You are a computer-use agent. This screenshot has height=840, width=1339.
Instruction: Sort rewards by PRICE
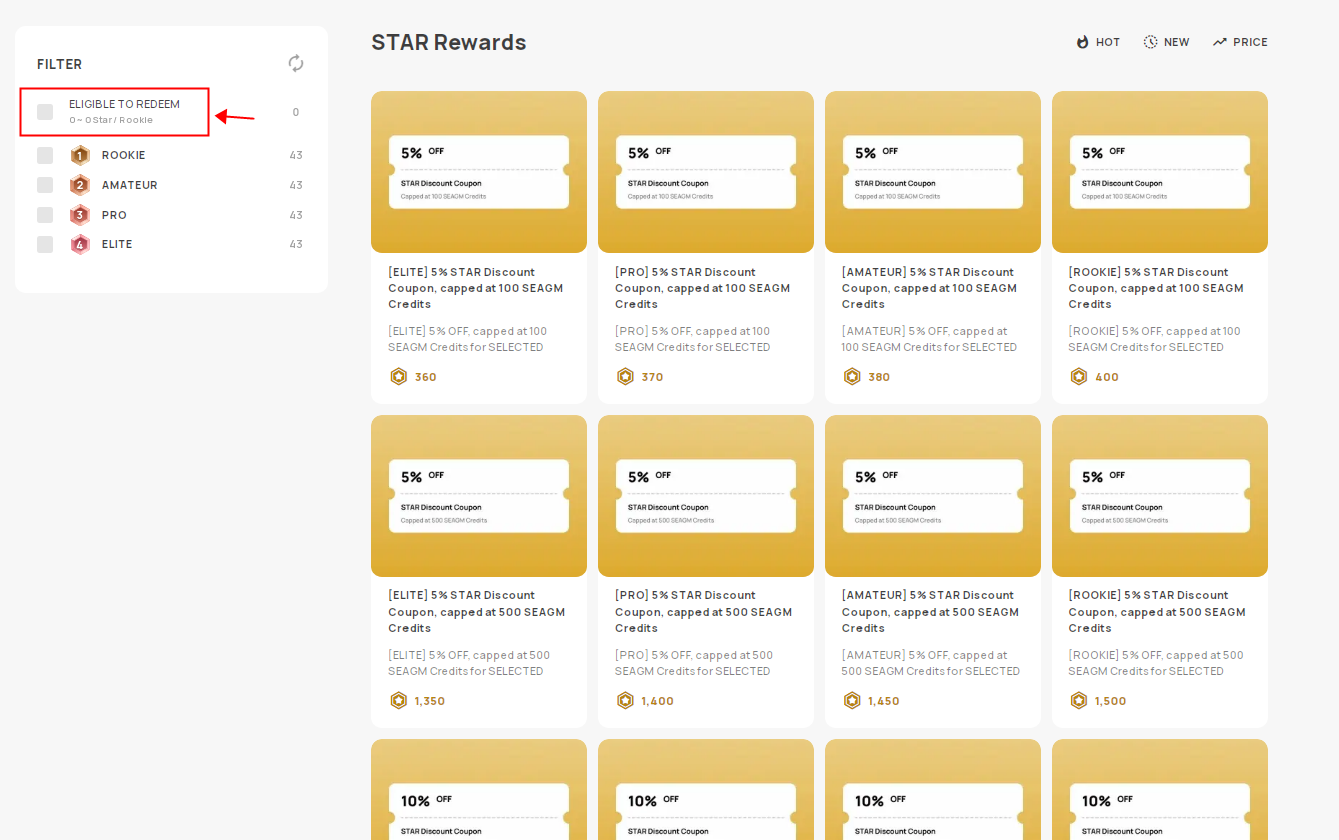click(x=1240, y=42)
